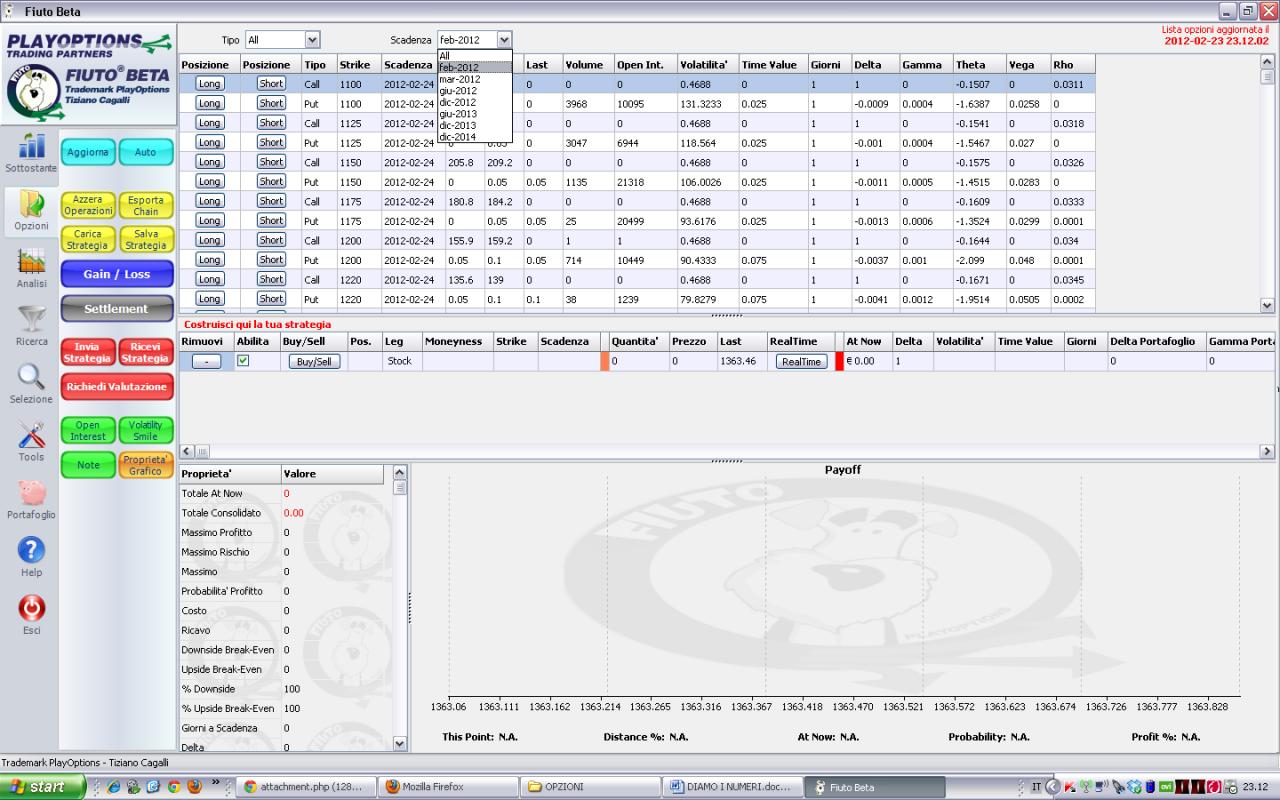
Task: Open the Ricerca funnel icon
Action: click(31, 319)
